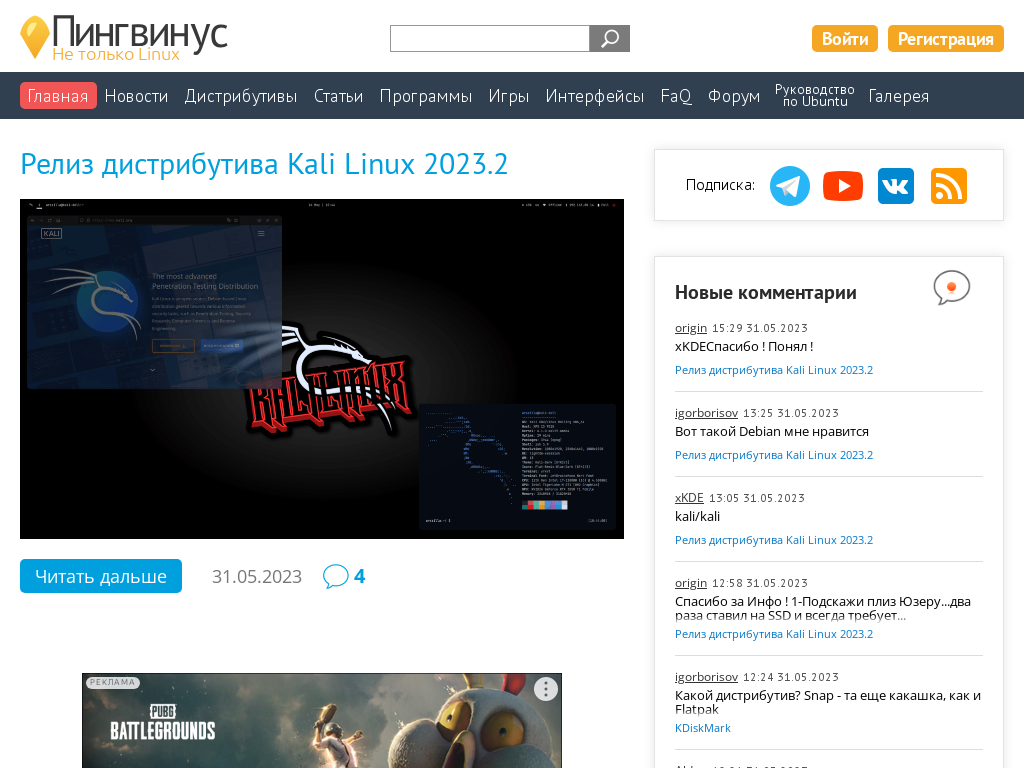Open the VK subscription icon
Image resolution: width=1024 pixels, height=768 pixels.
pyautogui.click(x=895, y=186)
